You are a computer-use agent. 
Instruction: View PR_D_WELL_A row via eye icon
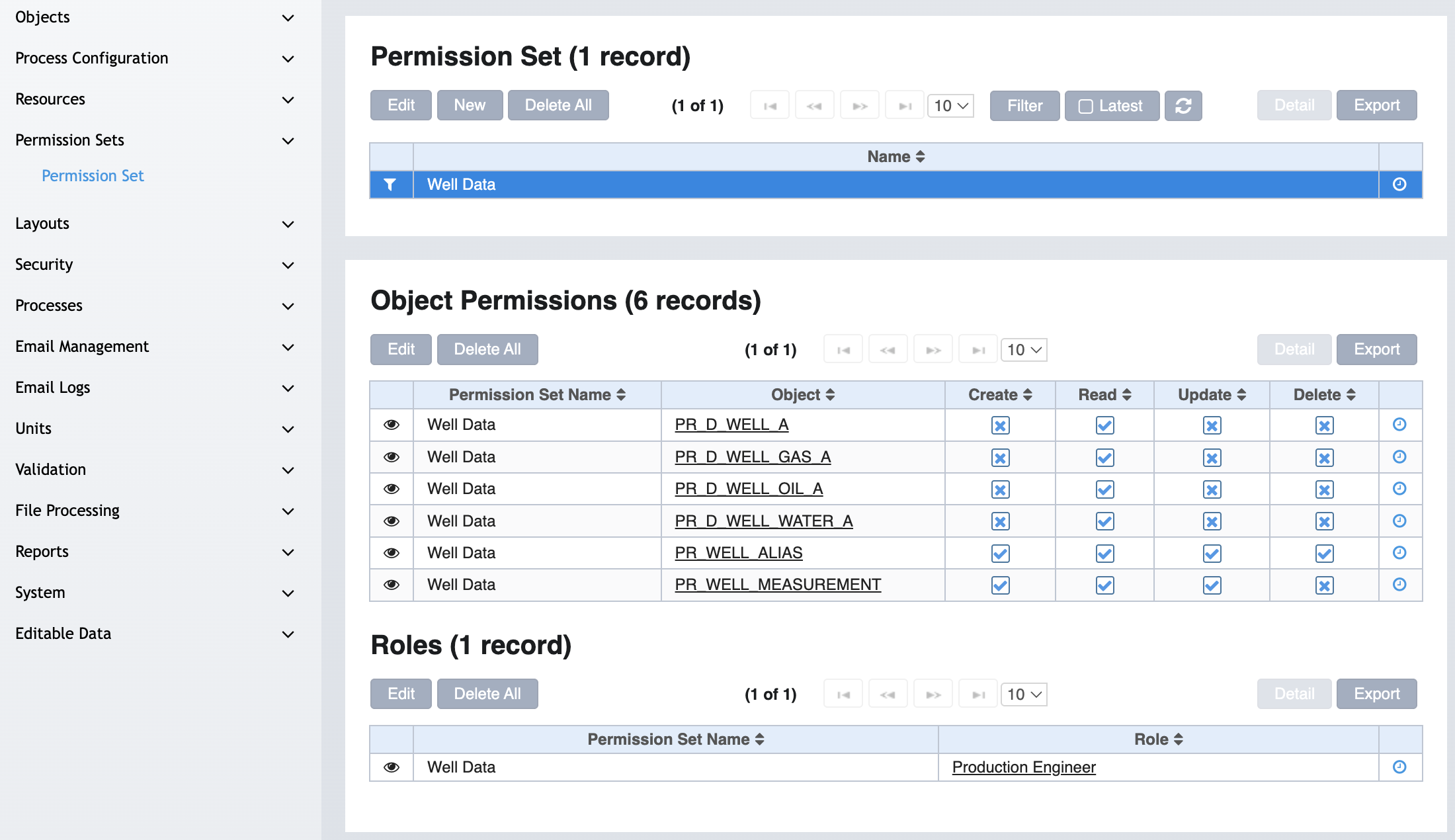pos(392,425)
